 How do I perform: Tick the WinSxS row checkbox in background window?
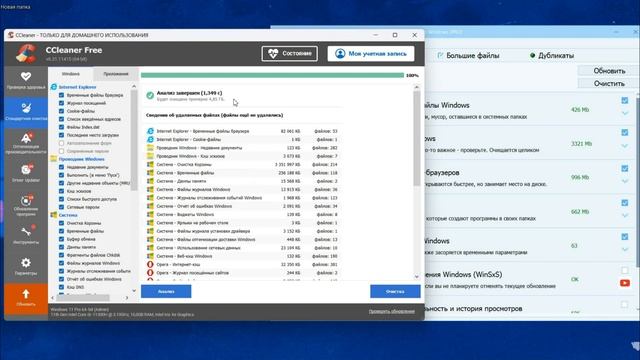[x=624, y=270]
